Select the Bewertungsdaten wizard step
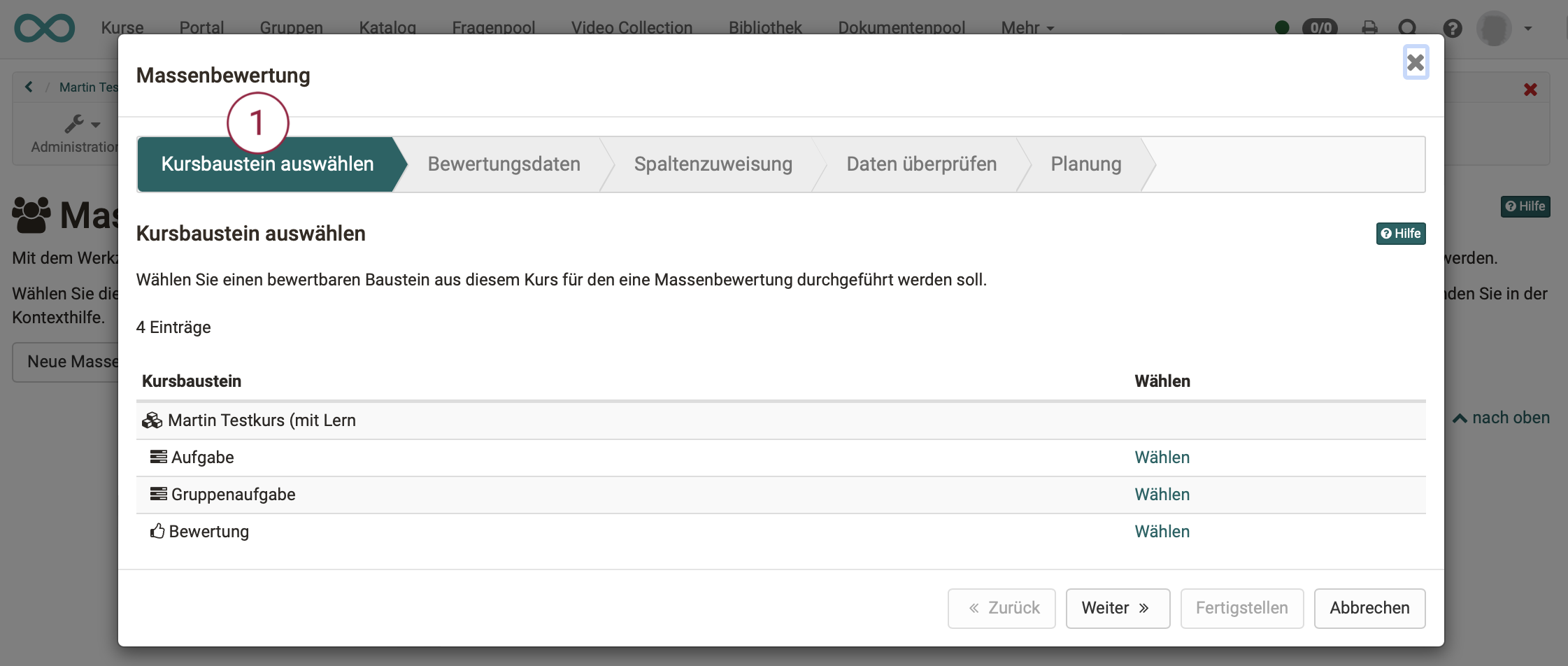 pyautogui.click(x=504, y=164)
